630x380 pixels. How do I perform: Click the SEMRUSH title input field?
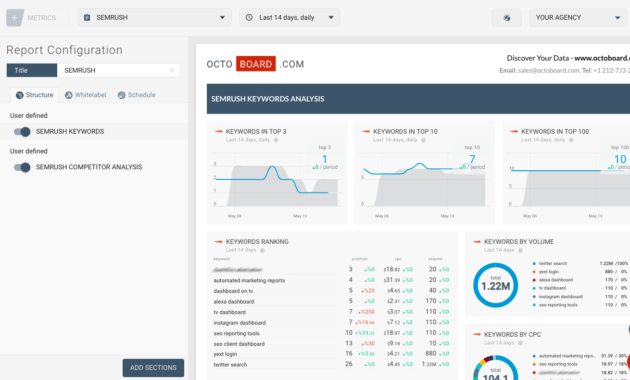(118, 70)
